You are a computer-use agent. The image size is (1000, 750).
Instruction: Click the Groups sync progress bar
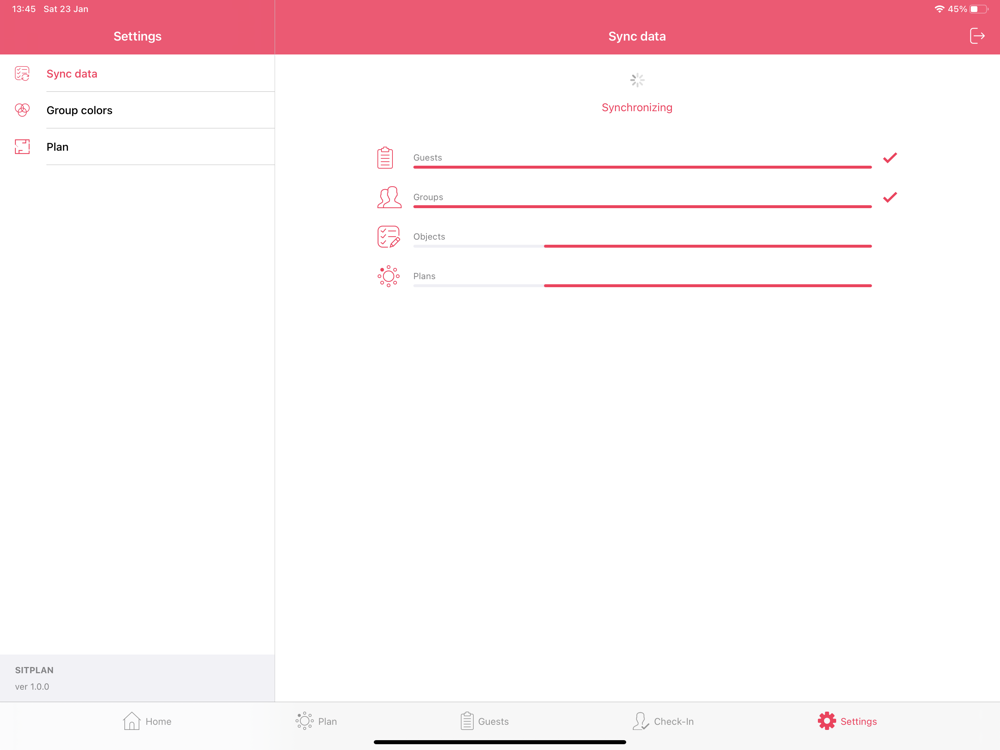(x=642, y=207)
